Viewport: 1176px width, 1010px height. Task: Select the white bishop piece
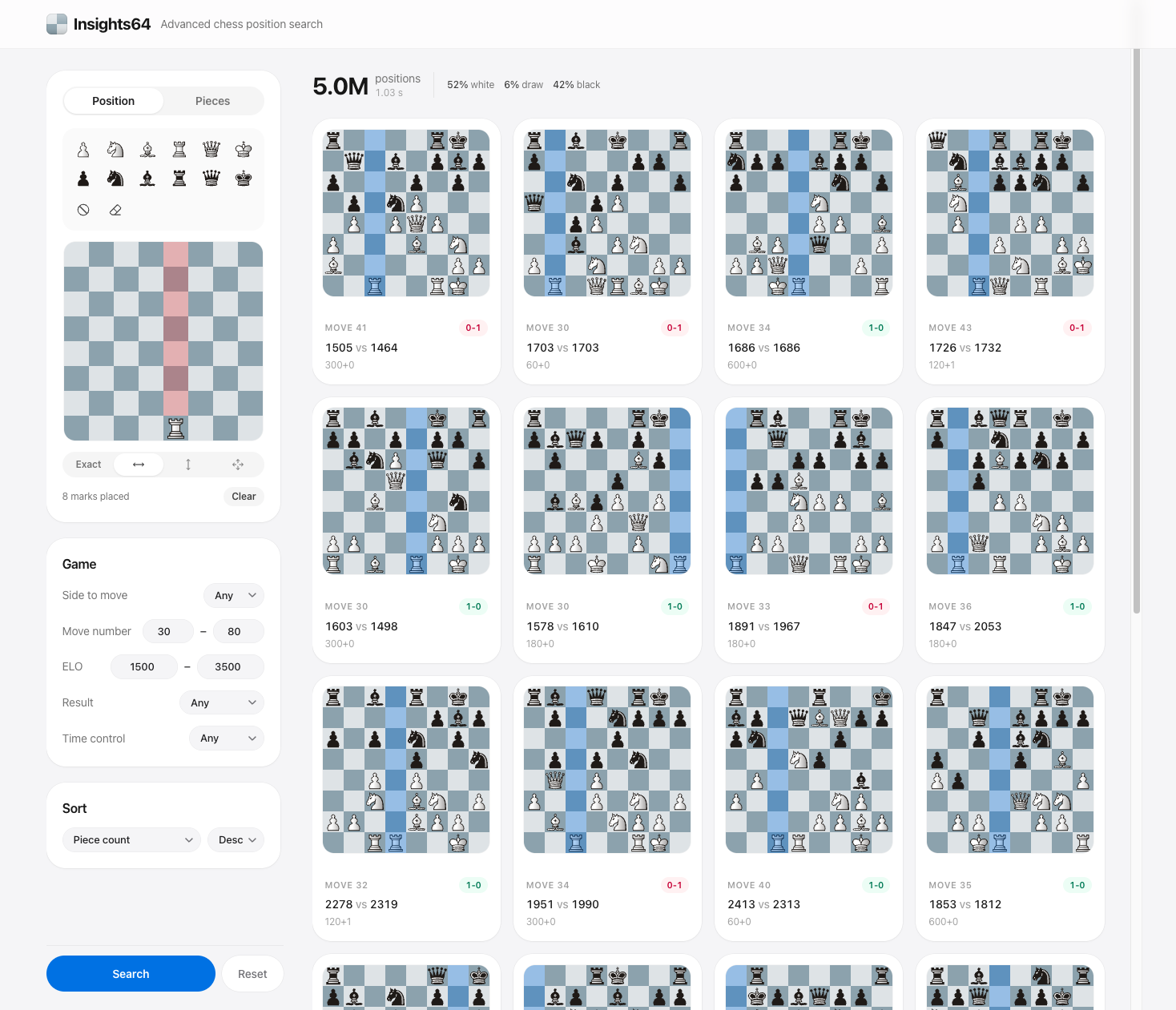point(147,150)
